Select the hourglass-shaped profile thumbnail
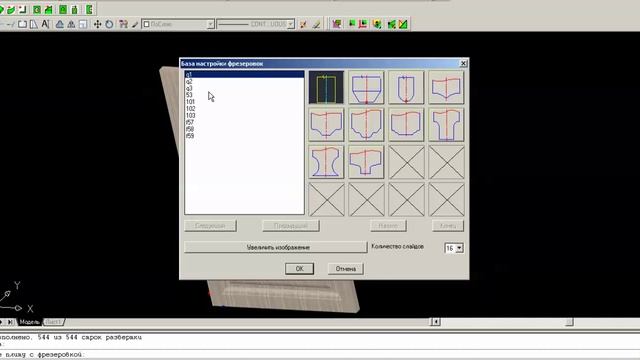 point(326,162)
